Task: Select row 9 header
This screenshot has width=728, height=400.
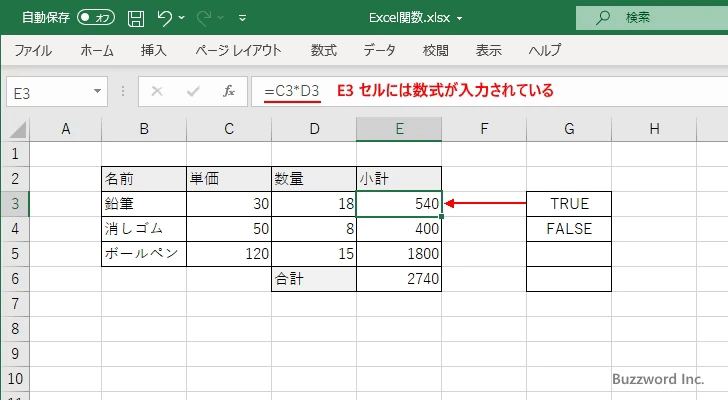Action: (x=15, y=354)
